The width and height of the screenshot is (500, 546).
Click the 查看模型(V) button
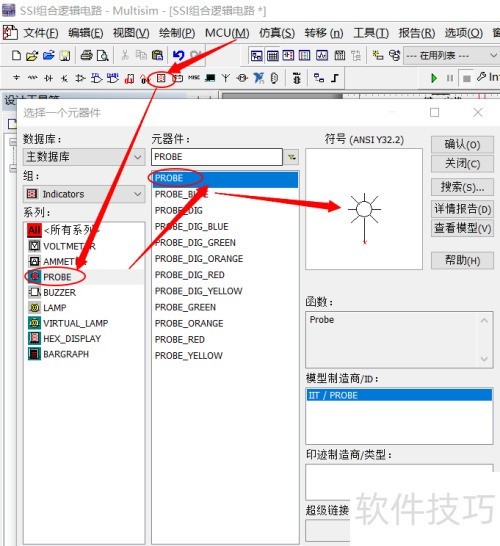[462, 228]
